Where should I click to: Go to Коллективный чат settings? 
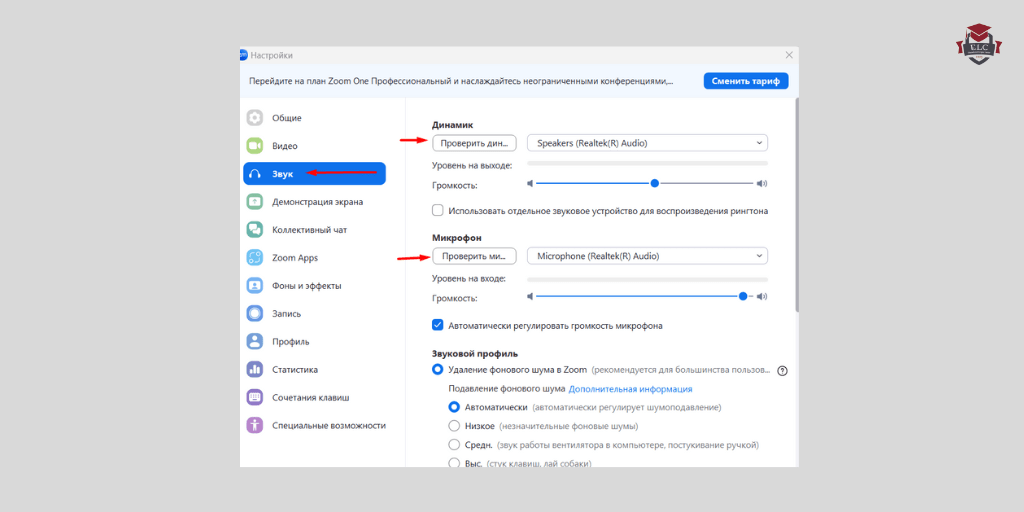click(315, 230)
